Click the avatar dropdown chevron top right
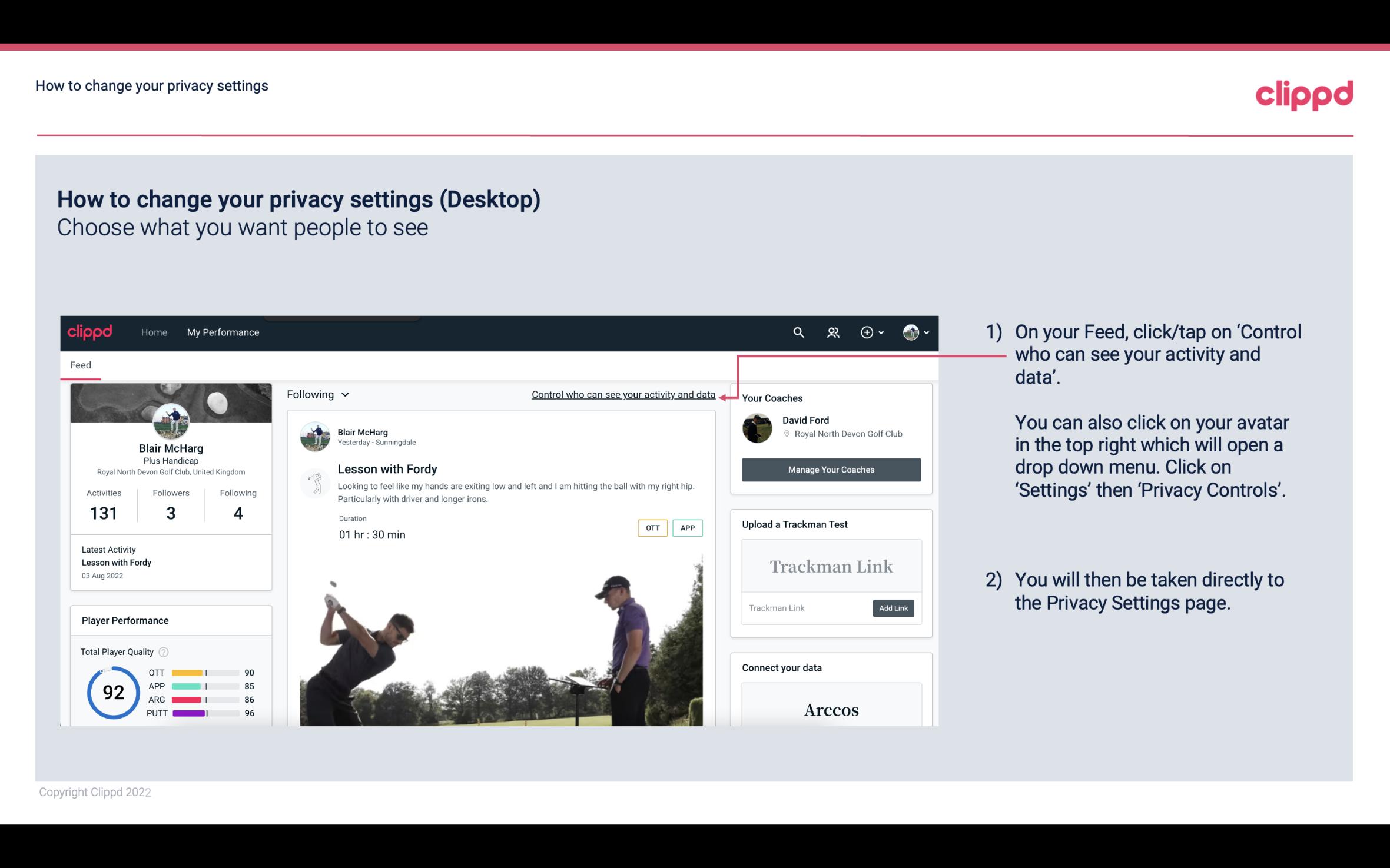The height and width of the screenshot is (868, 1390). pyautogui.click(x=926, y=332)
